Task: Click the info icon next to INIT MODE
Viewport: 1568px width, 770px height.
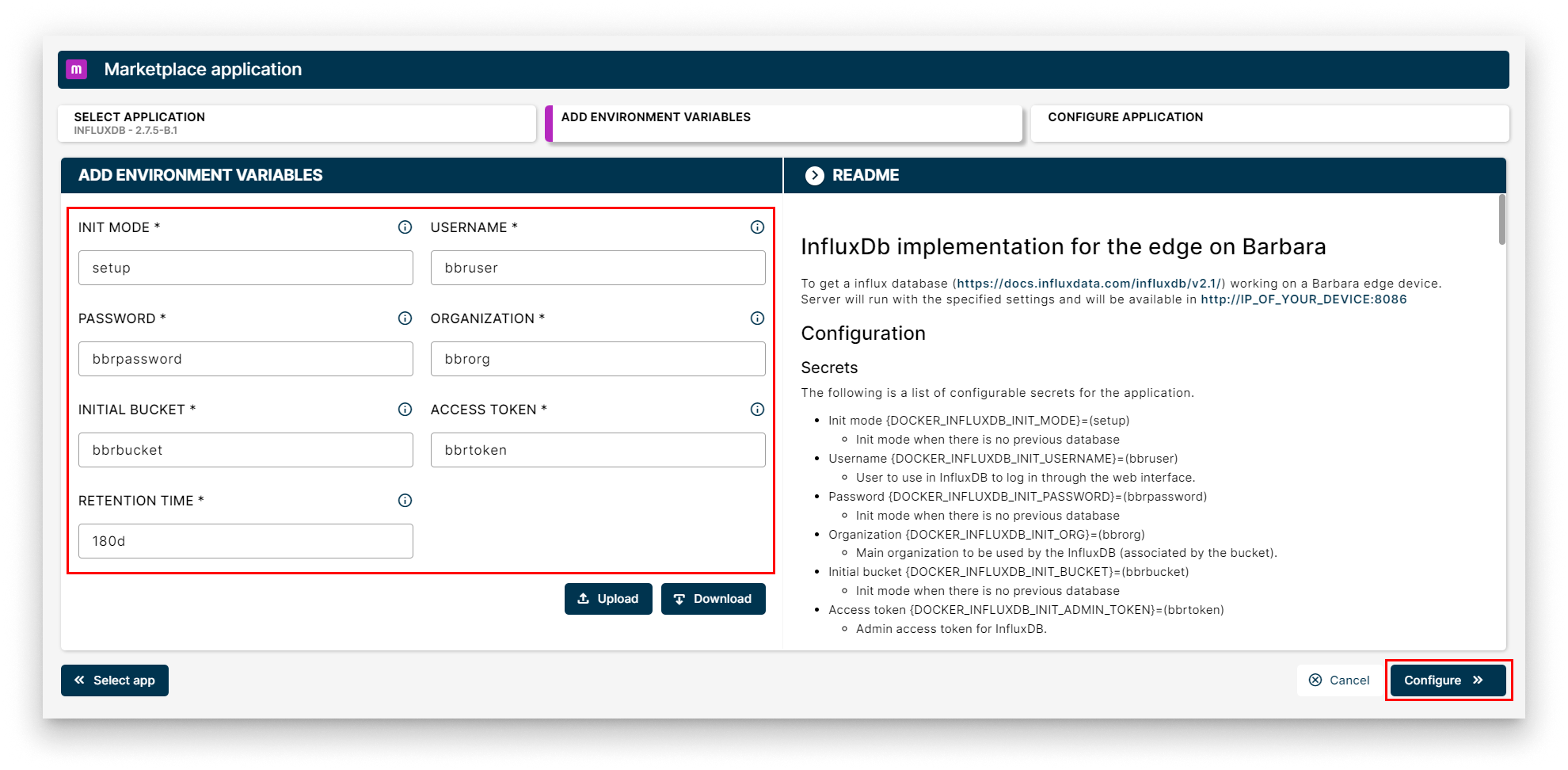Action: (x=405, y=227)
